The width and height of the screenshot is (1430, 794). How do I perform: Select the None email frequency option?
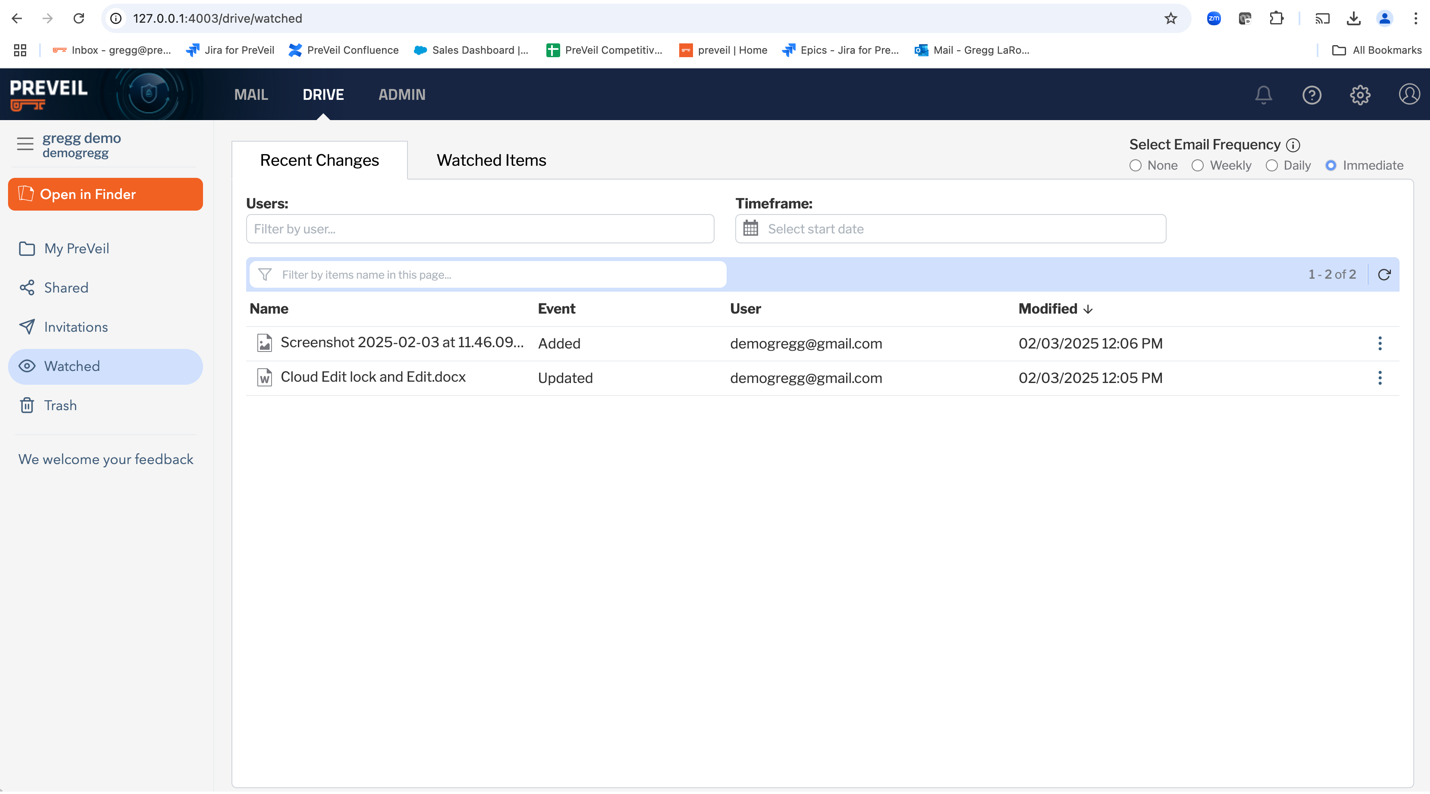(x=1135, y=166)
